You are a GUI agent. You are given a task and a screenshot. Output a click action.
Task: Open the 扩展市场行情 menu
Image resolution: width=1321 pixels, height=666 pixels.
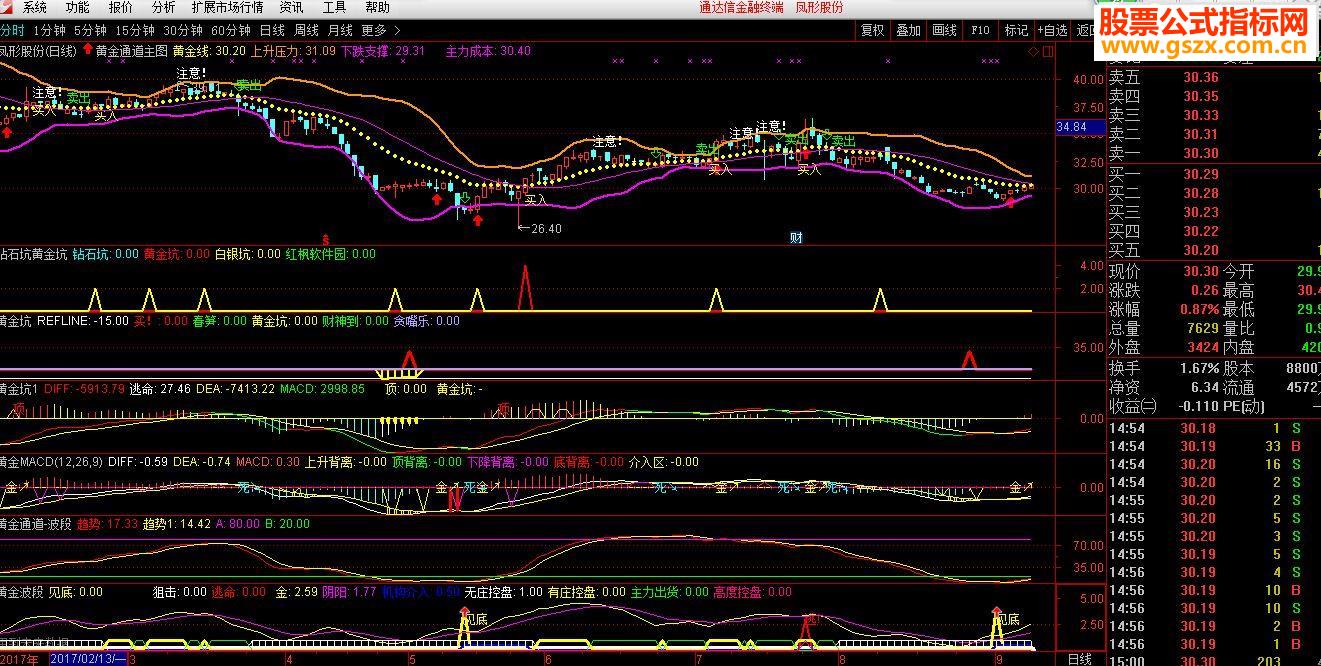point(229,7)
